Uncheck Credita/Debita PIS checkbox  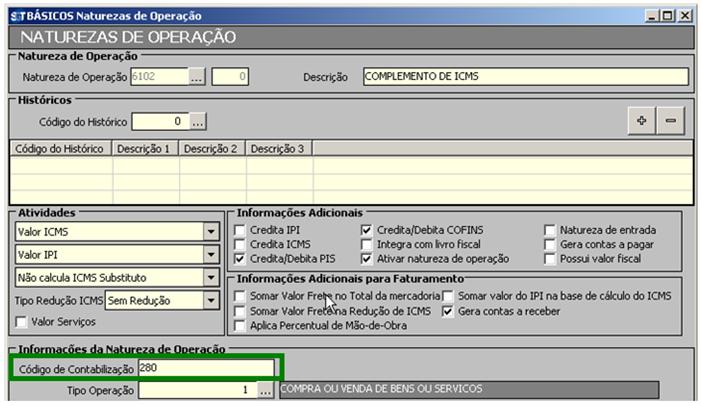click(239, 259)
